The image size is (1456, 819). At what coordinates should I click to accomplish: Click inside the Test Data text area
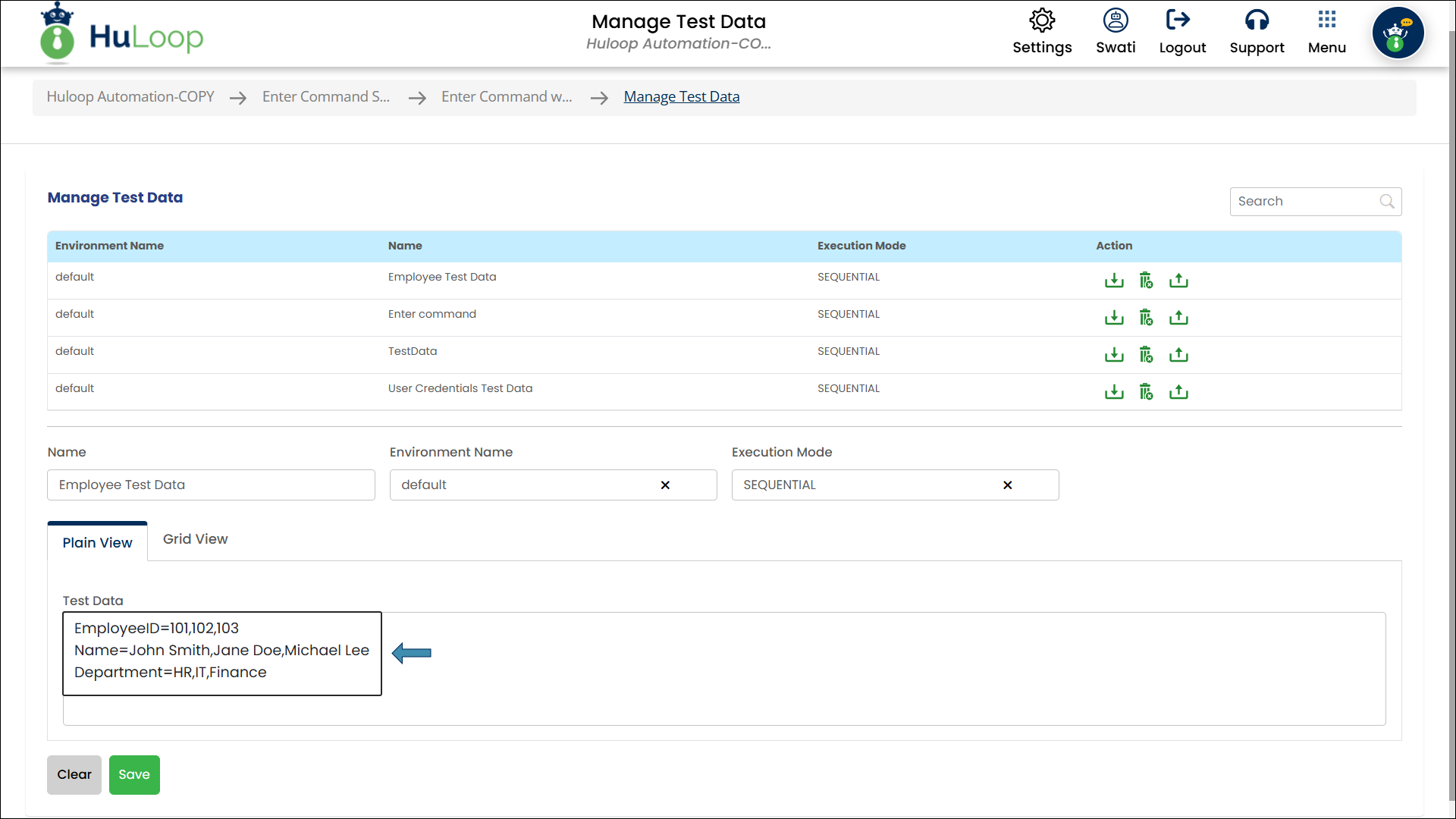coord(724,669)
